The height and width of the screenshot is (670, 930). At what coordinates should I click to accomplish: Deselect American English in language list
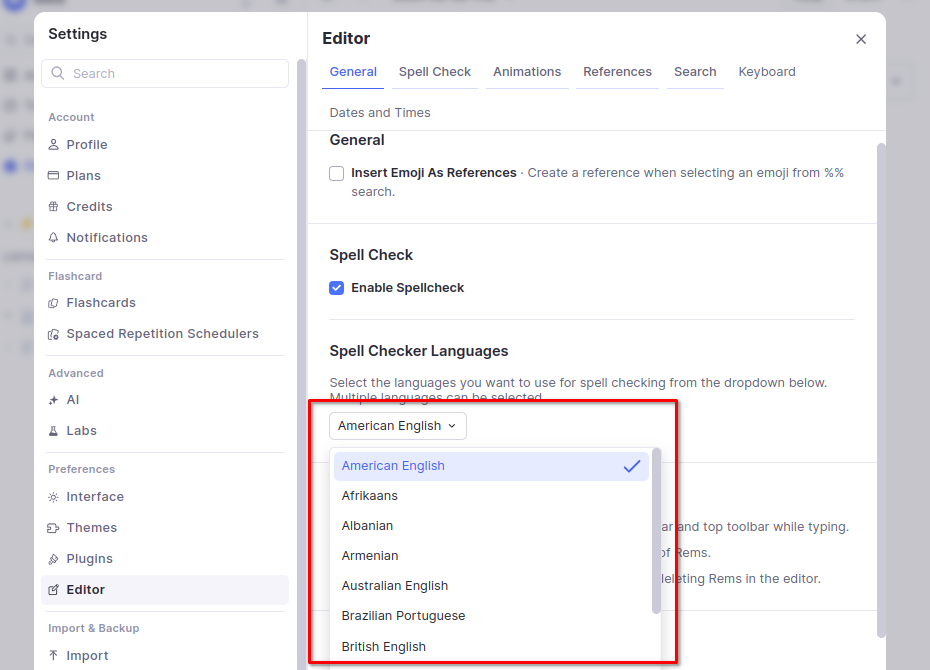point(490,466)
